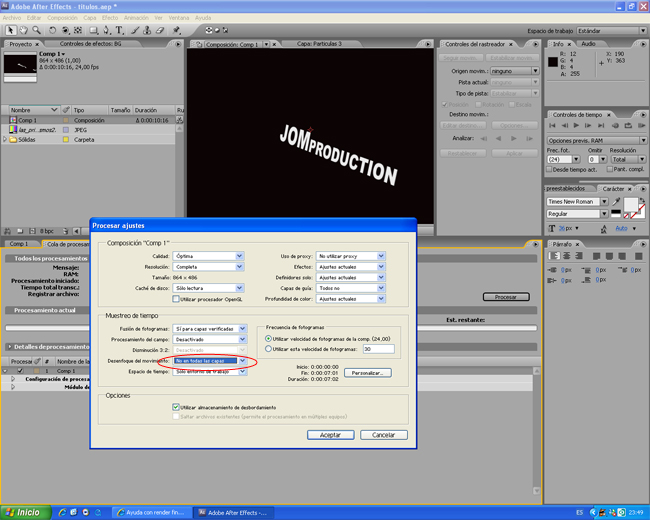Go to first frame in Controles de tiempo
This screenshot has height=520, width=650.
click(x=552, y=125)
